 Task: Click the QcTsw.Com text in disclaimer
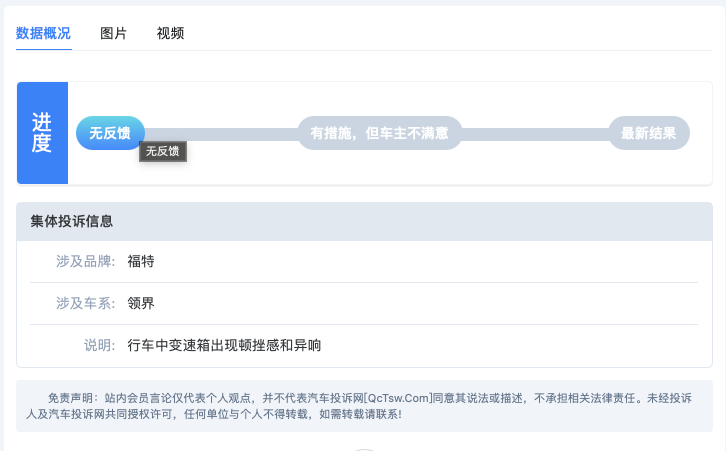(x=398, y=398)
